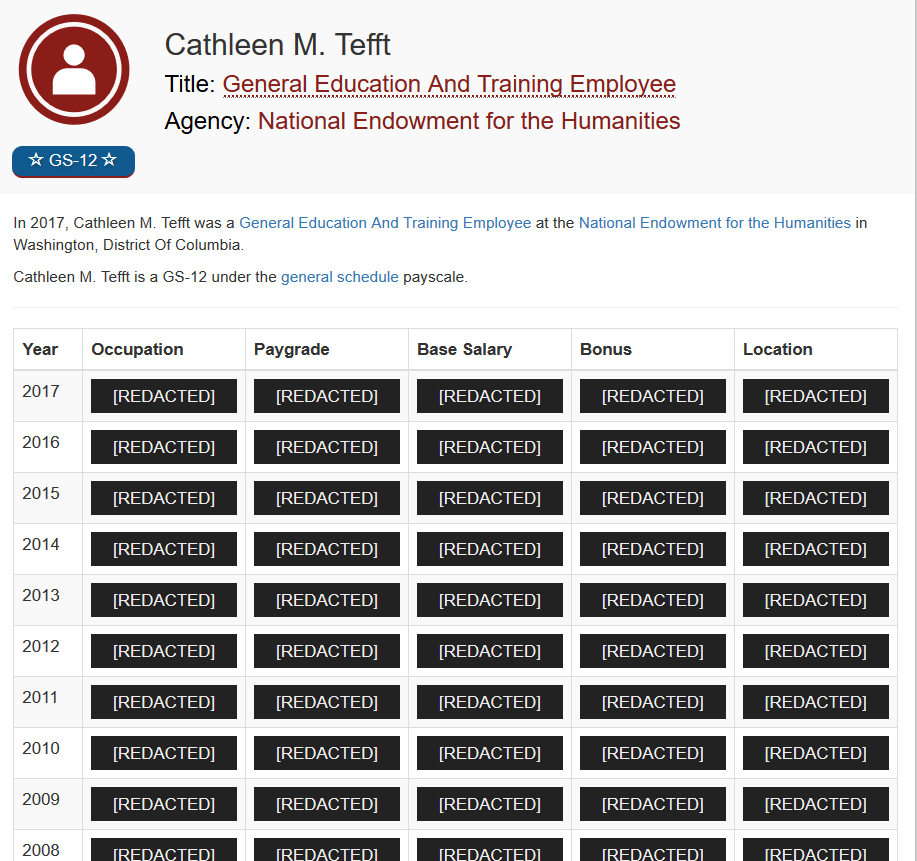Click the redacted Bonus cell for 2013
Viewport: 917px width, 861px height.
tap(653, 600)
